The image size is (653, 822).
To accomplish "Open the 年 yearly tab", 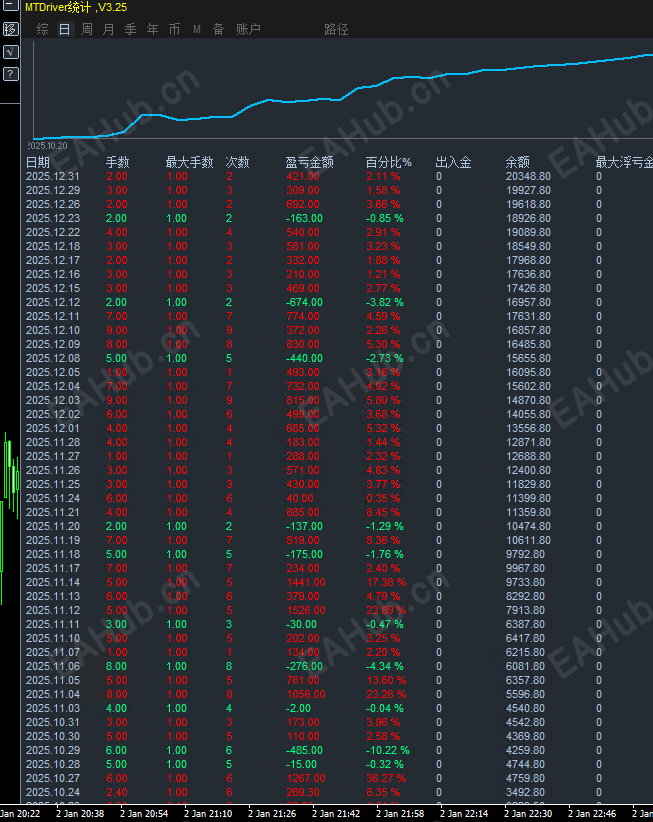I will (x=153, y=29).
